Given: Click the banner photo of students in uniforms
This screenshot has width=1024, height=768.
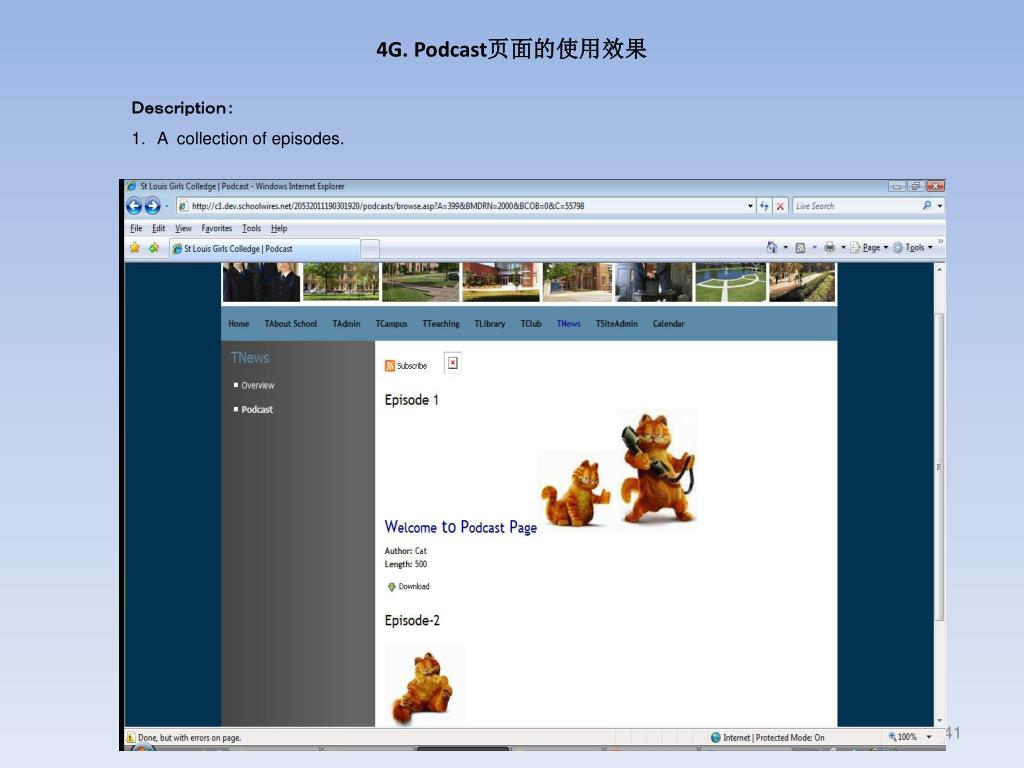Looking at the screenshot, I should coord(261,282).
